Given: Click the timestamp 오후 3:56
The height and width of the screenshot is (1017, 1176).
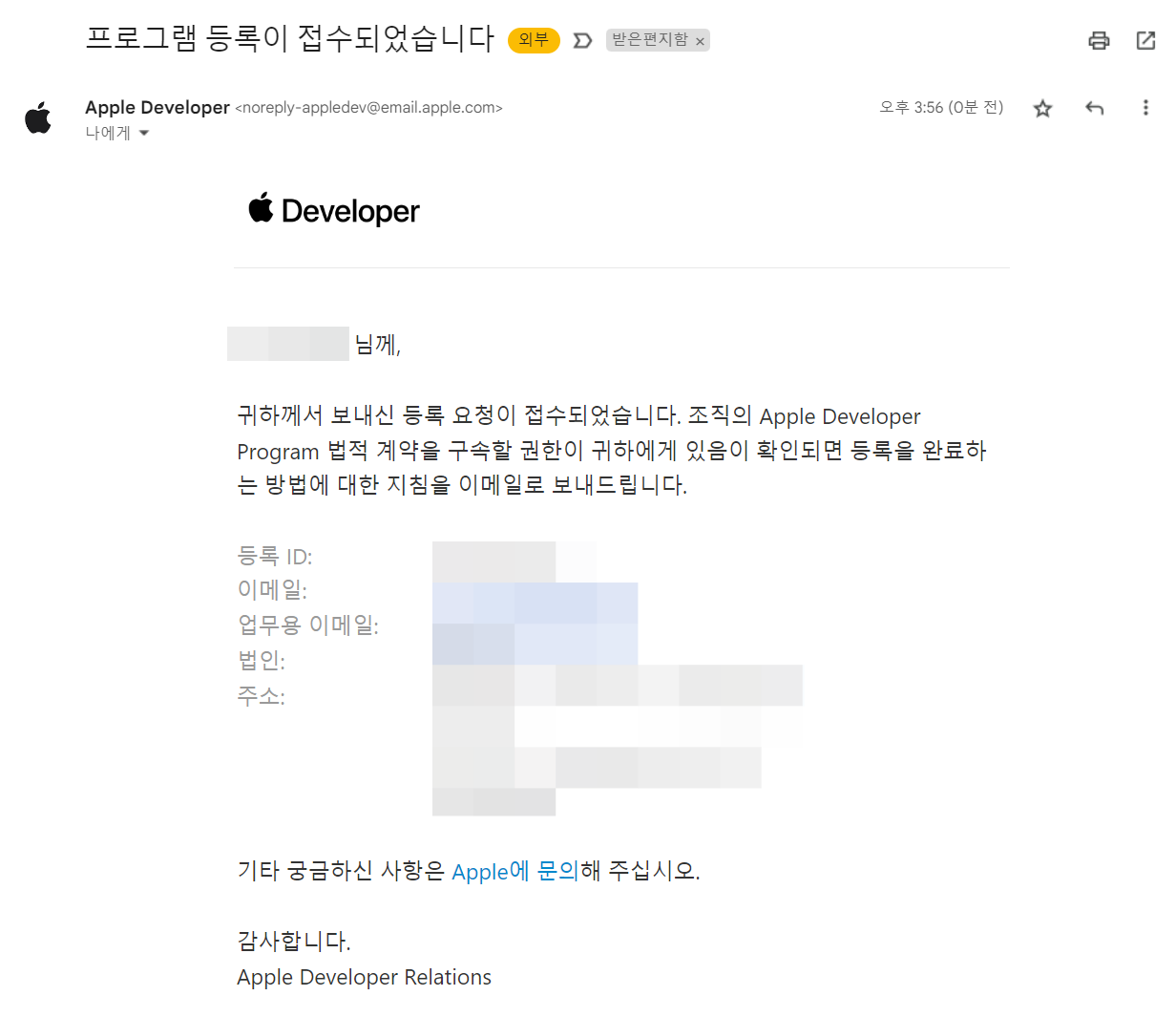Looking at the screenshot, I should (x=941, y=107).
